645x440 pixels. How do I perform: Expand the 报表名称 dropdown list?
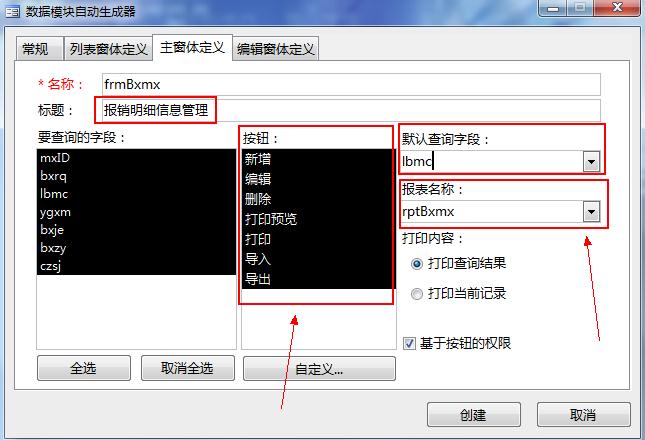[592, 212]
